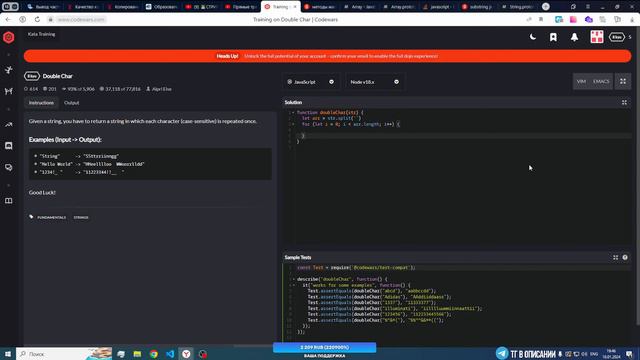This screenshot has width=640, height=360.
Task: Click the 8 kyu badge beside Double Char
Action: point(32,76)
